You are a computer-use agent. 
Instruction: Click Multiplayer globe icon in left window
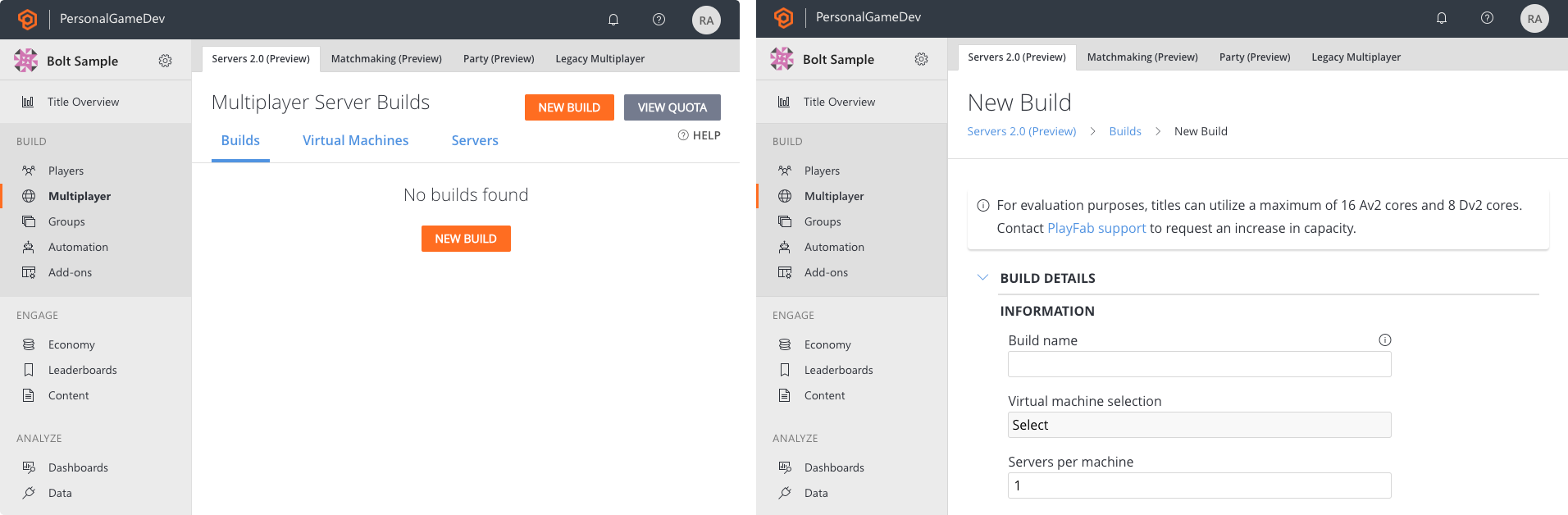pos(29,196)
